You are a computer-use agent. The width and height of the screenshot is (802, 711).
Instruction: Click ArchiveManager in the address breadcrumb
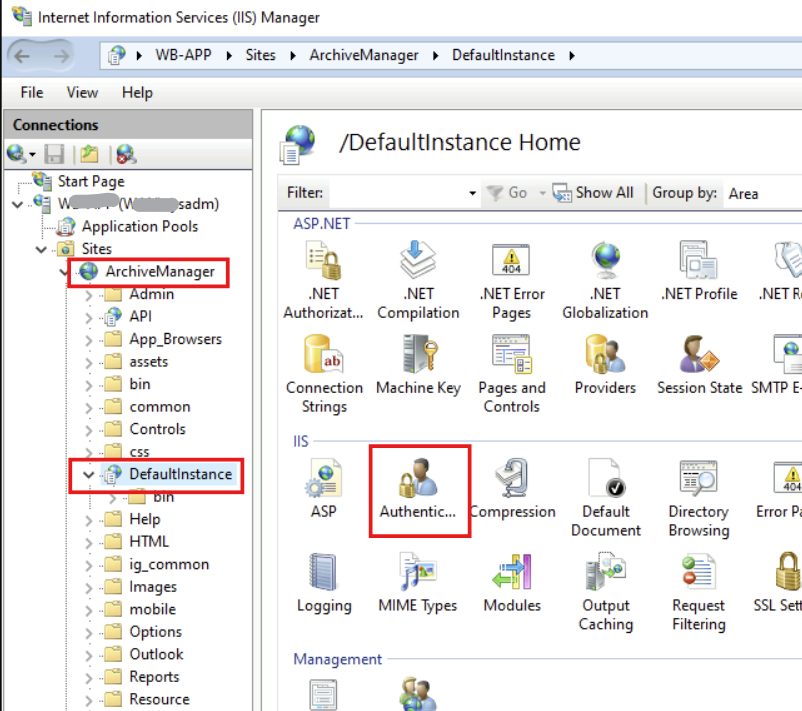click(x=364, y=55)
